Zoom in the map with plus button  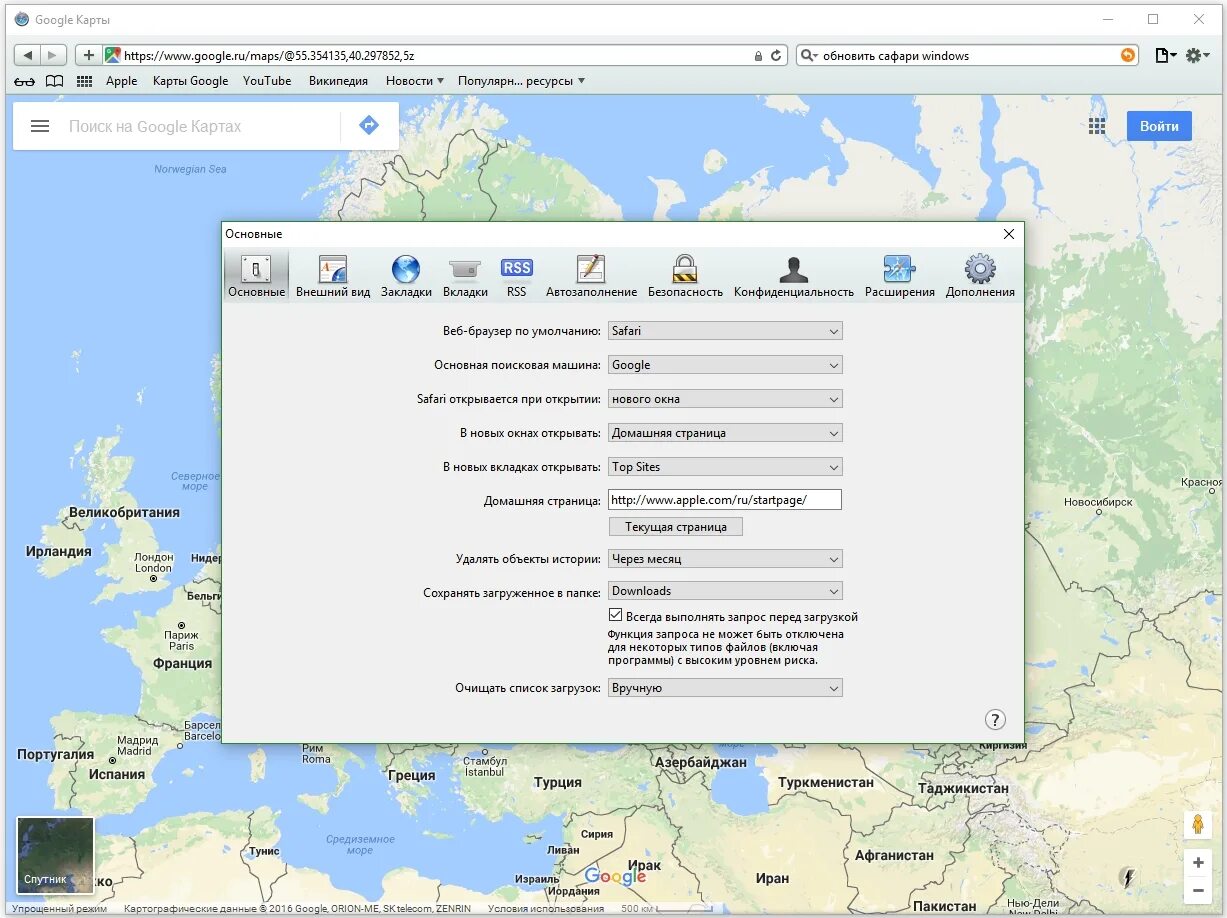[1198, 863]
